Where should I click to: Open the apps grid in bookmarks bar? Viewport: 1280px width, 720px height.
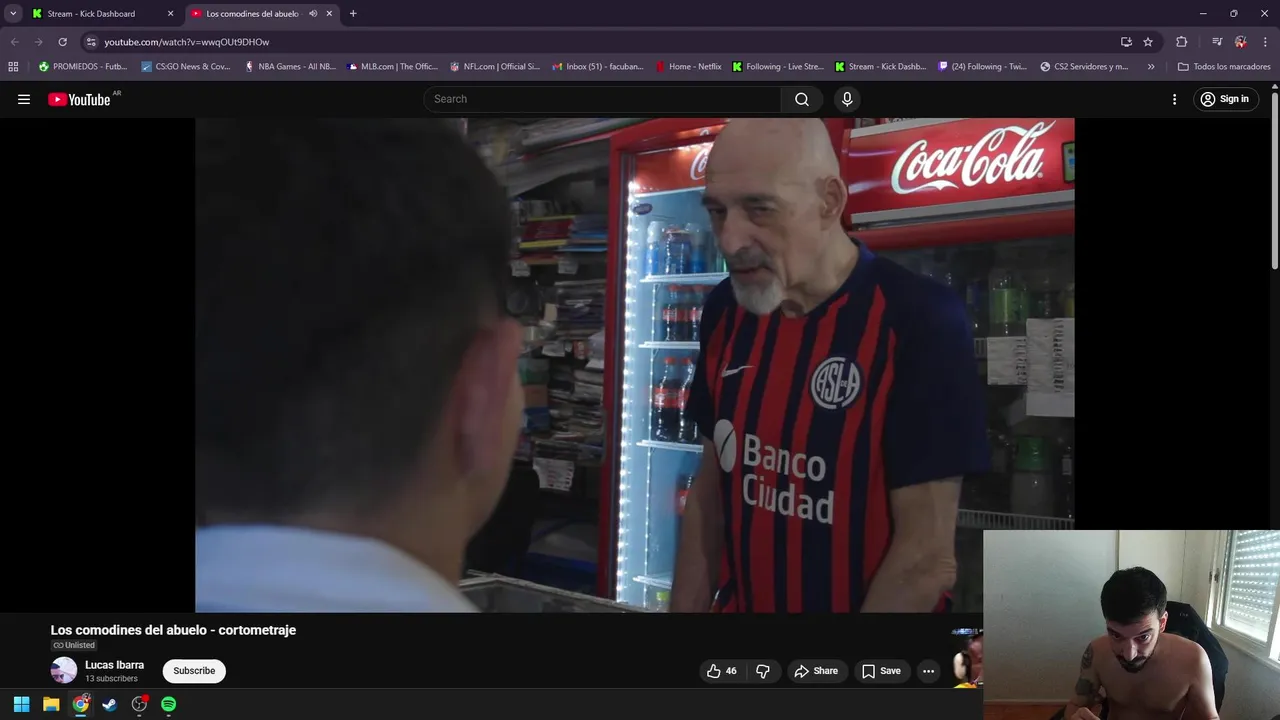click(x=13, y=67)
